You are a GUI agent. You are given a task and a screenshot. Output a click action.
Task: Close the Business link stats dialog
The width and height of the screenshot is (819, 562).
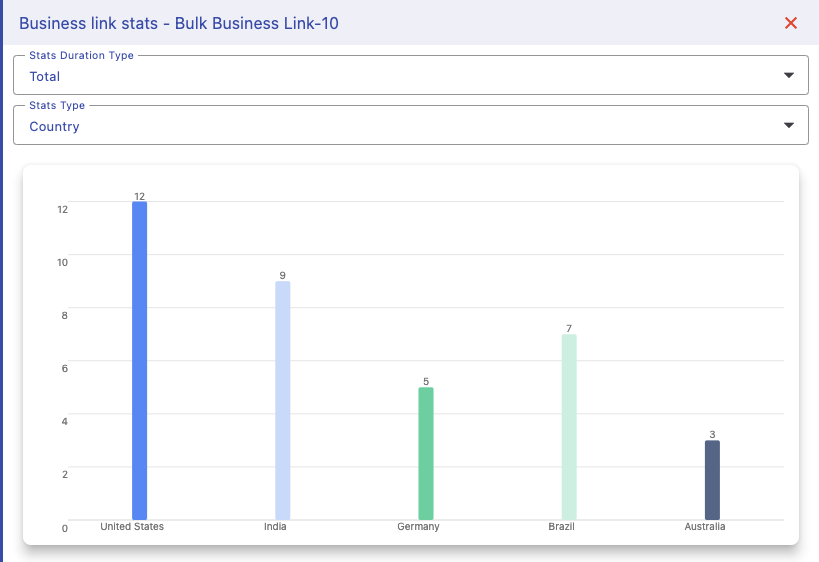click(790, 23)
